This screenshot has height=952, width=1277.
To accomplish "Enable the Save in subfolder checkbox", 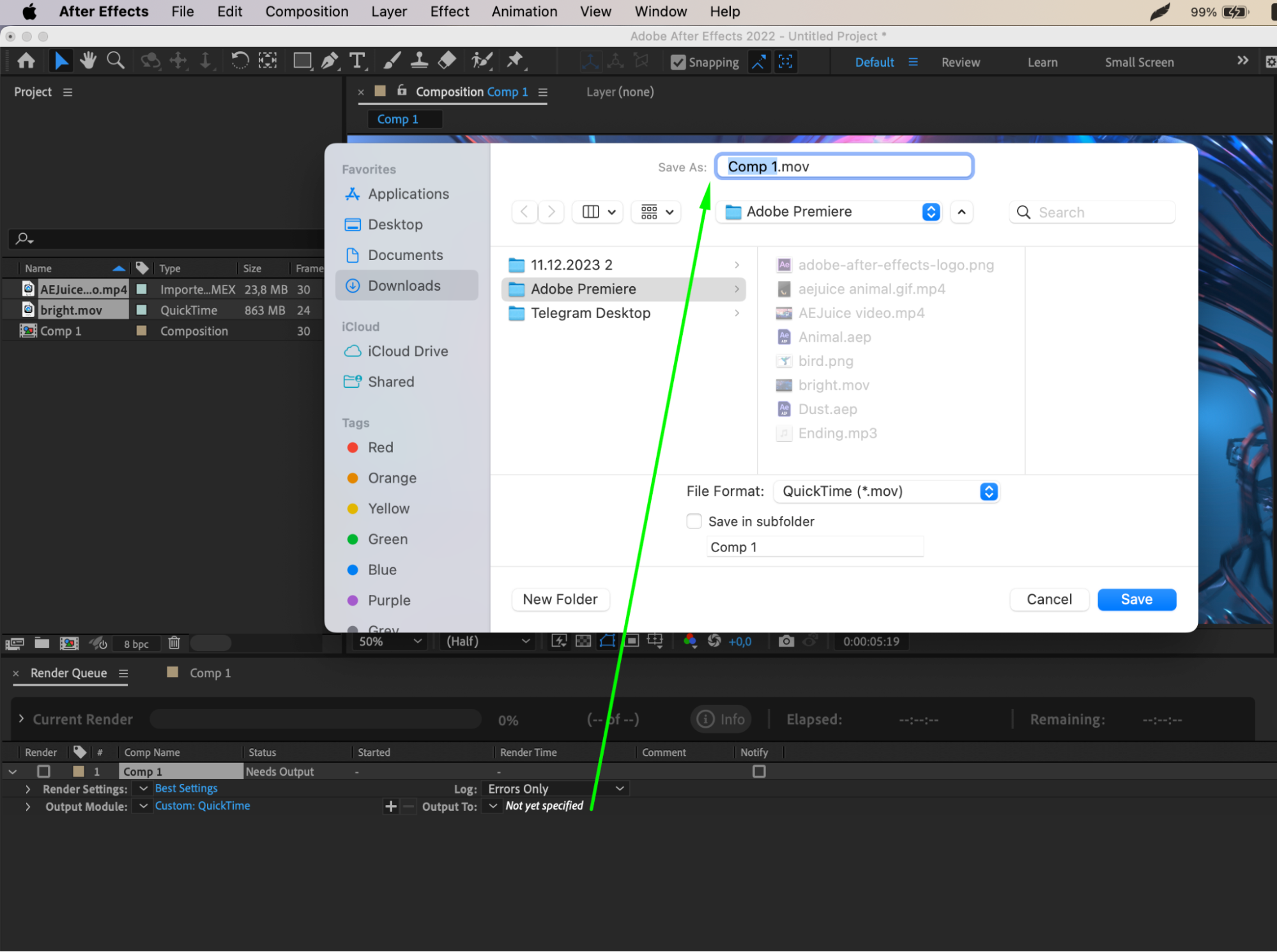I will [x=694, y=521].
